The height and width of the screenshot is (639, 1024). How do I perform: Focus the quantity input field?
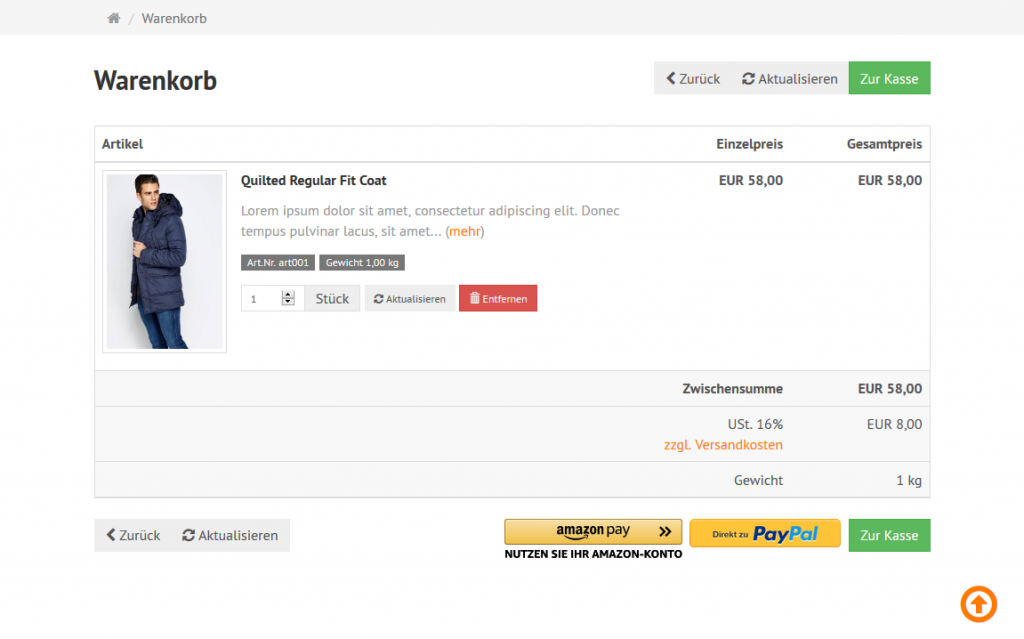pyautogui.click(x=262, y=298)
